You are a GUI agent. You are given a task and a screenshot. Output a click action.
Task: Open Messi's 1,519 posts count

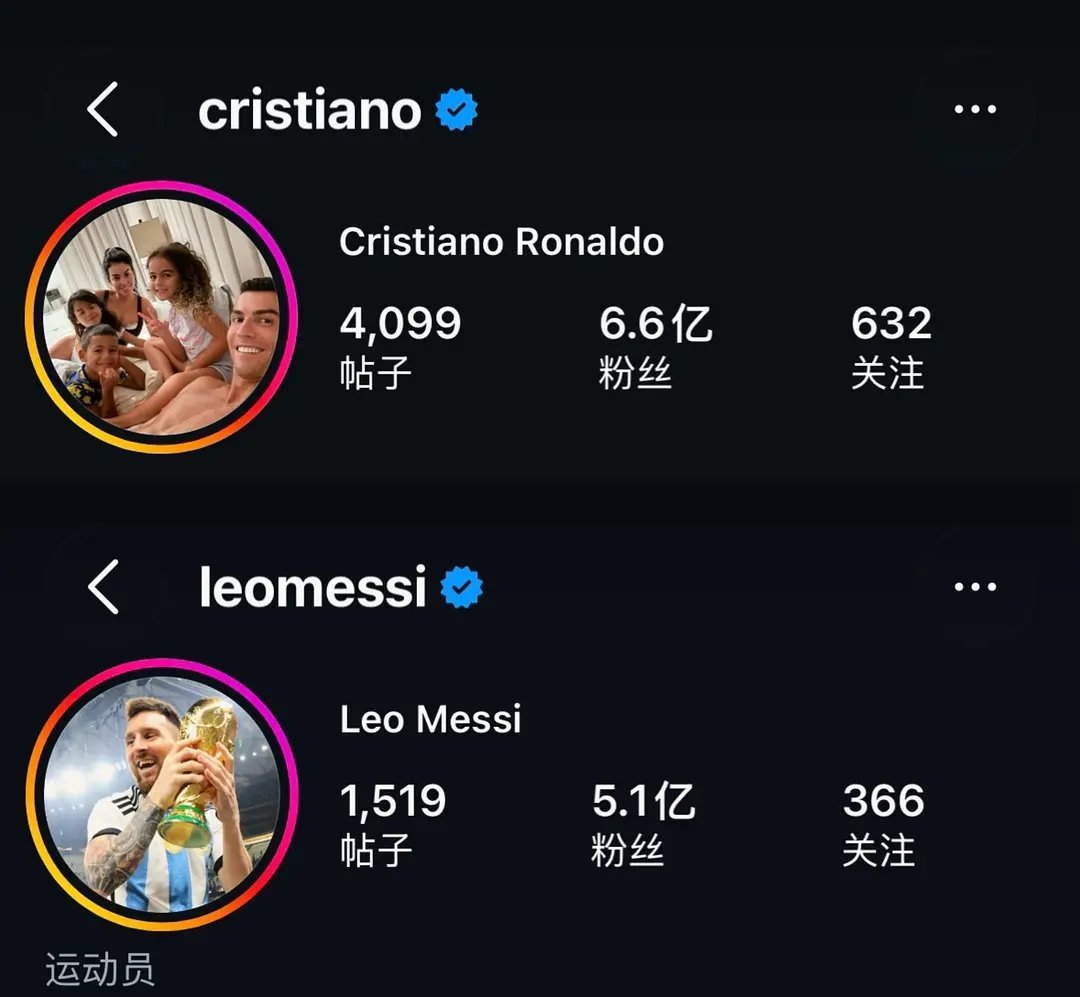(393, 824)
